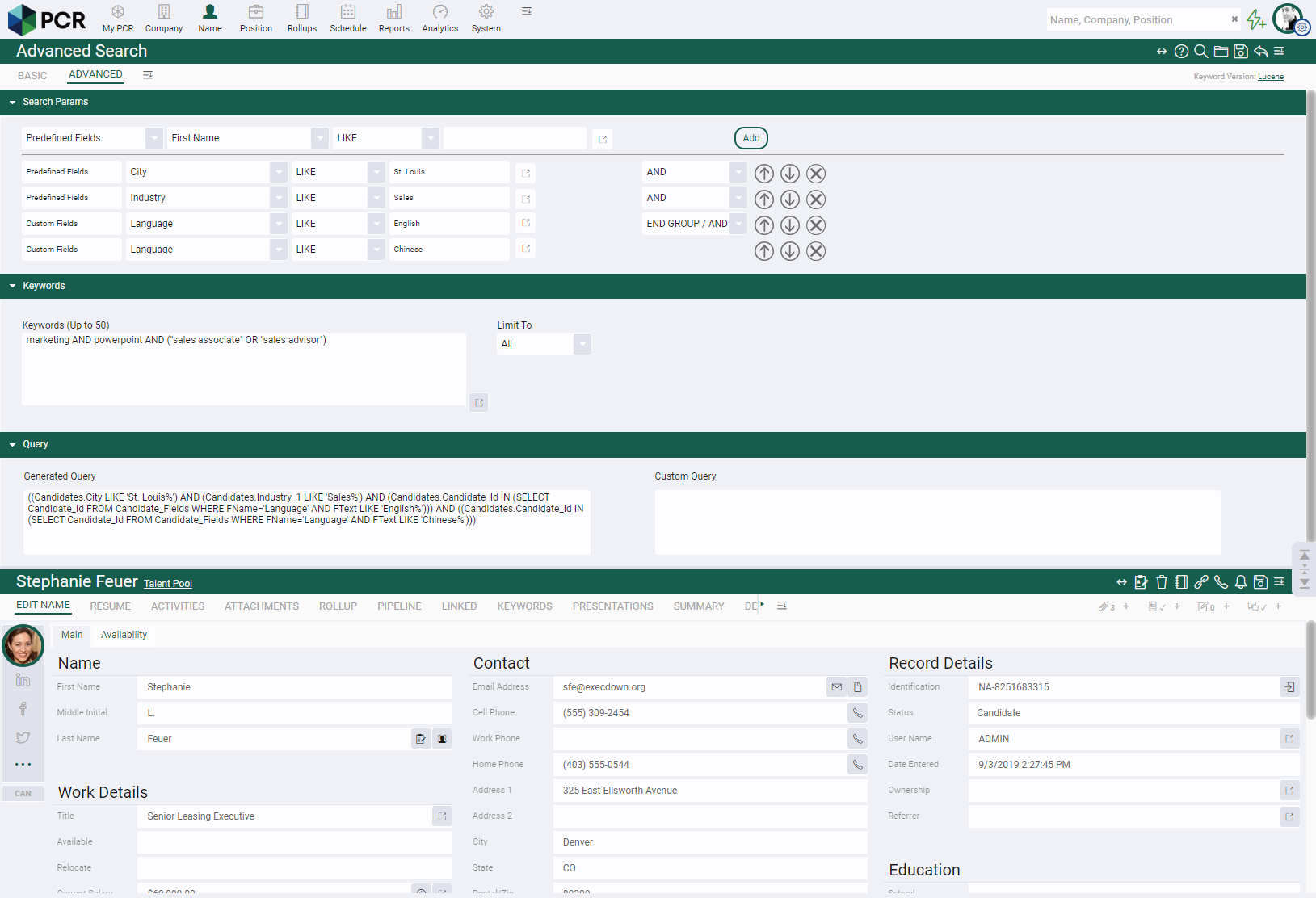The image size is (1316, 898).
Task: Click the search icon in Advanced Search toolbar
Action: coord(1200,51)
